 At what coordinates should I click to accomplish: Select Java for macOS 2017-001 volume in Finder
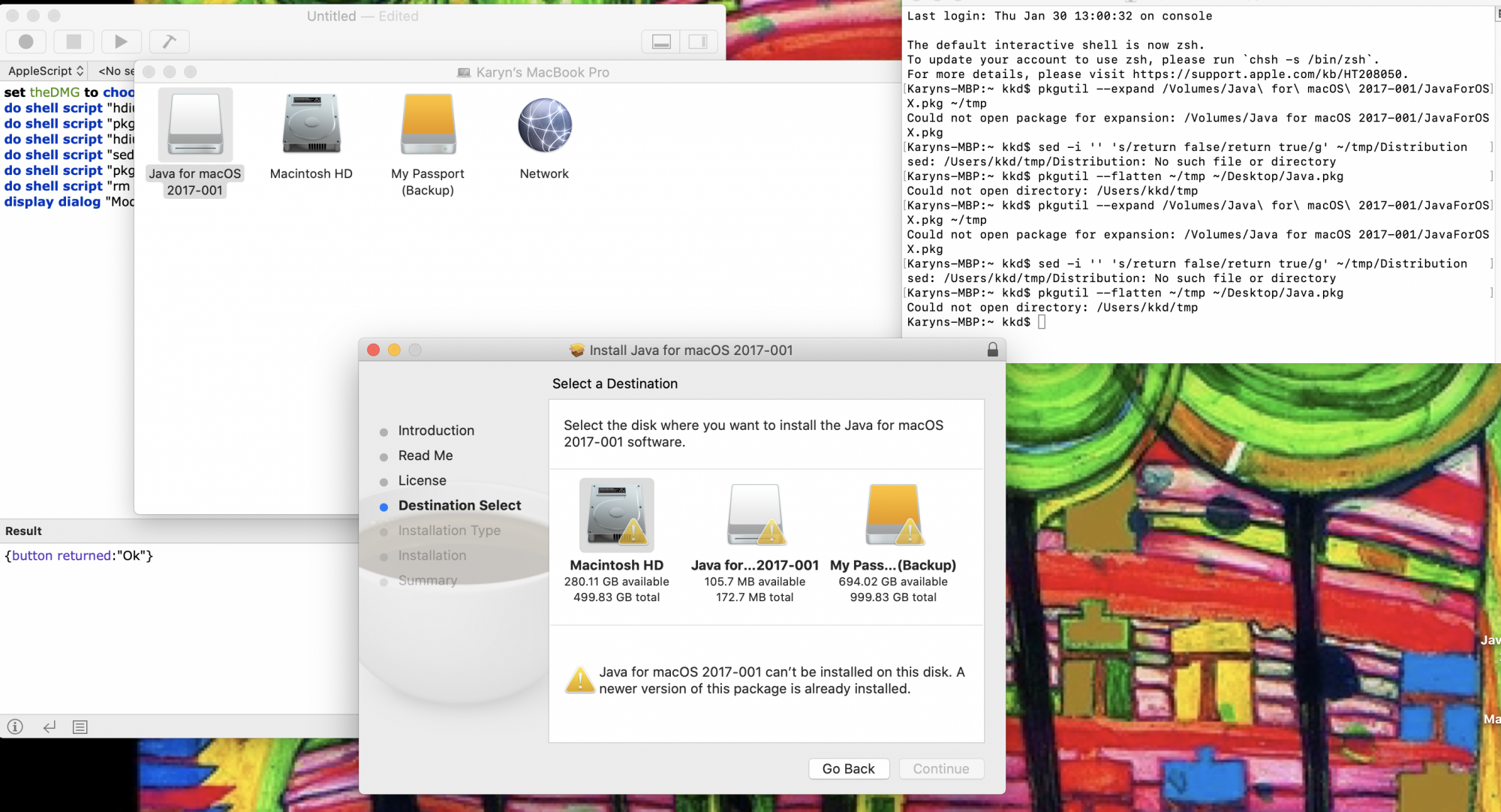[x=195, y=143]
